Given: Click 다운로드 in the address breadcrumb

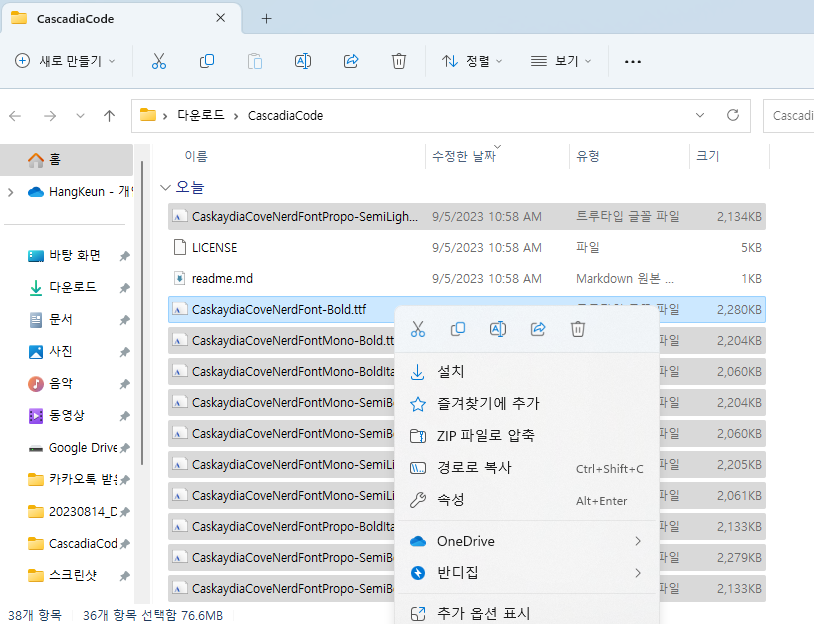Looking at the screenshot, I should pyautogui.click(x=201, y=115).
